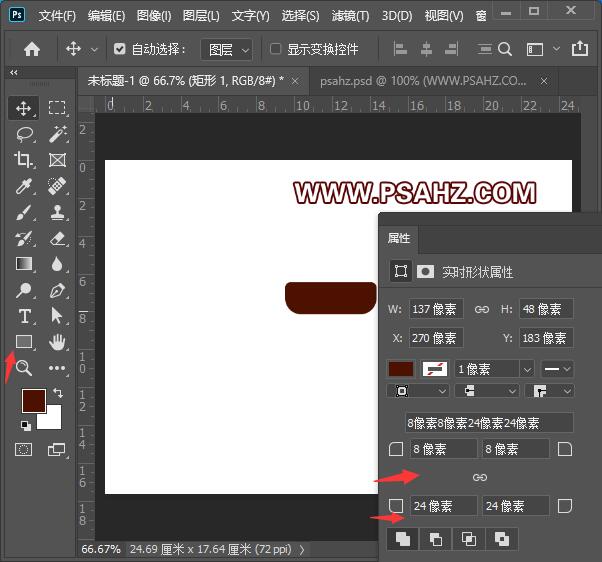Viewport: 602px width, 562px height.
Task: Click the shape fill color swatch
Action: click(401, 369)
